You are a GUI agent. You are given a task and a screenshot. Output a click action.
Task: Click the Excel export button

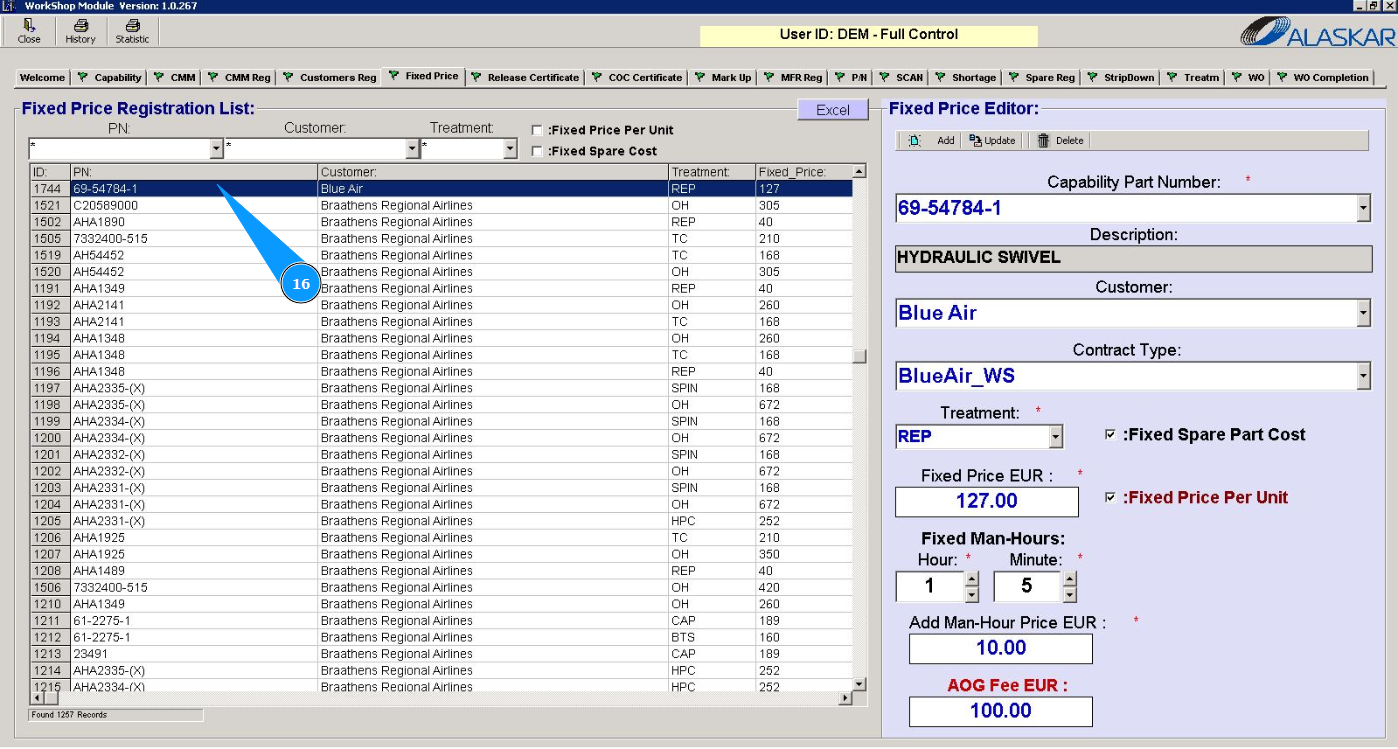tap(832, 110)
